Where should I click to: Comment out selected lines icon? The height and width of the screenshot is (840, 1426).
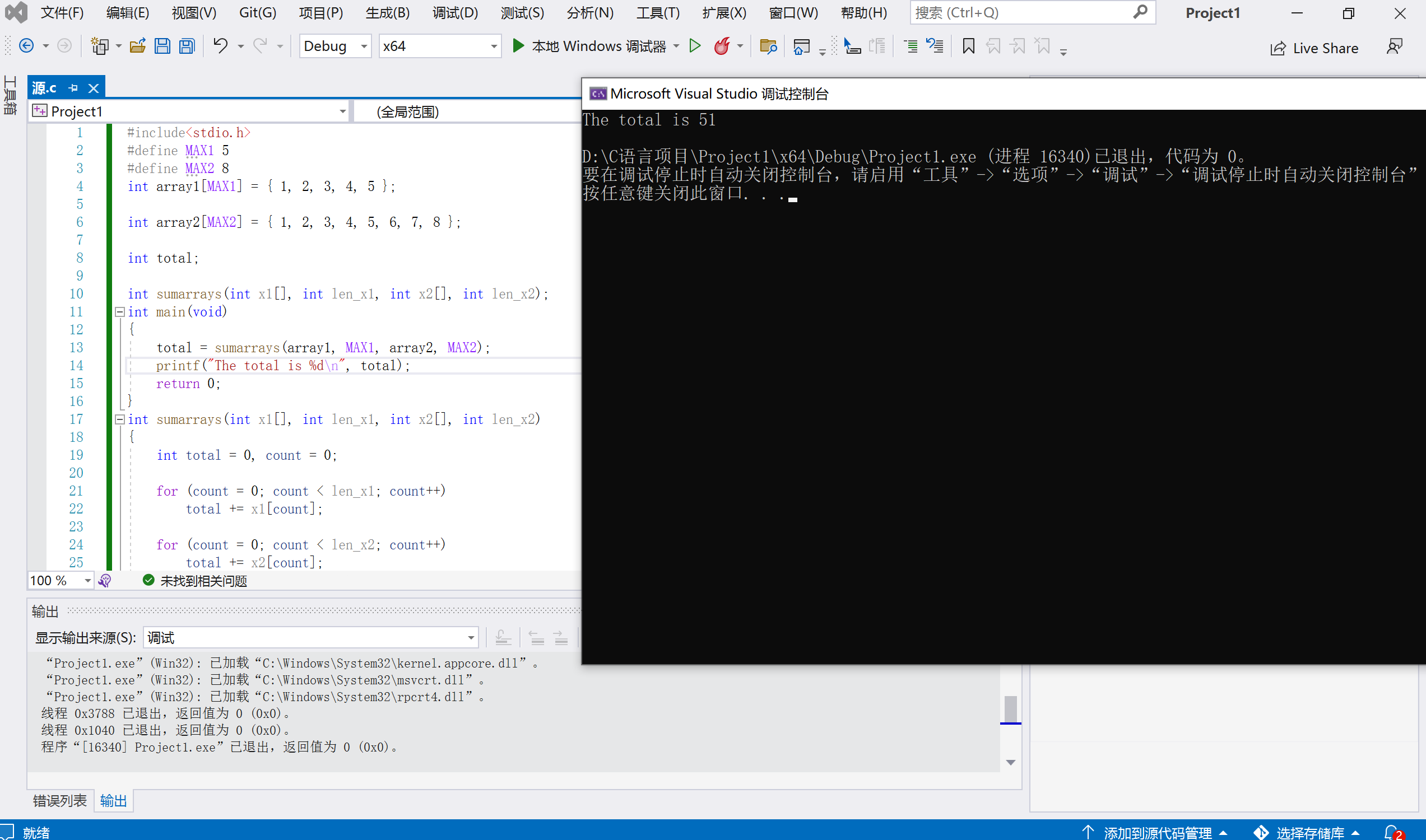coord(911,46)
